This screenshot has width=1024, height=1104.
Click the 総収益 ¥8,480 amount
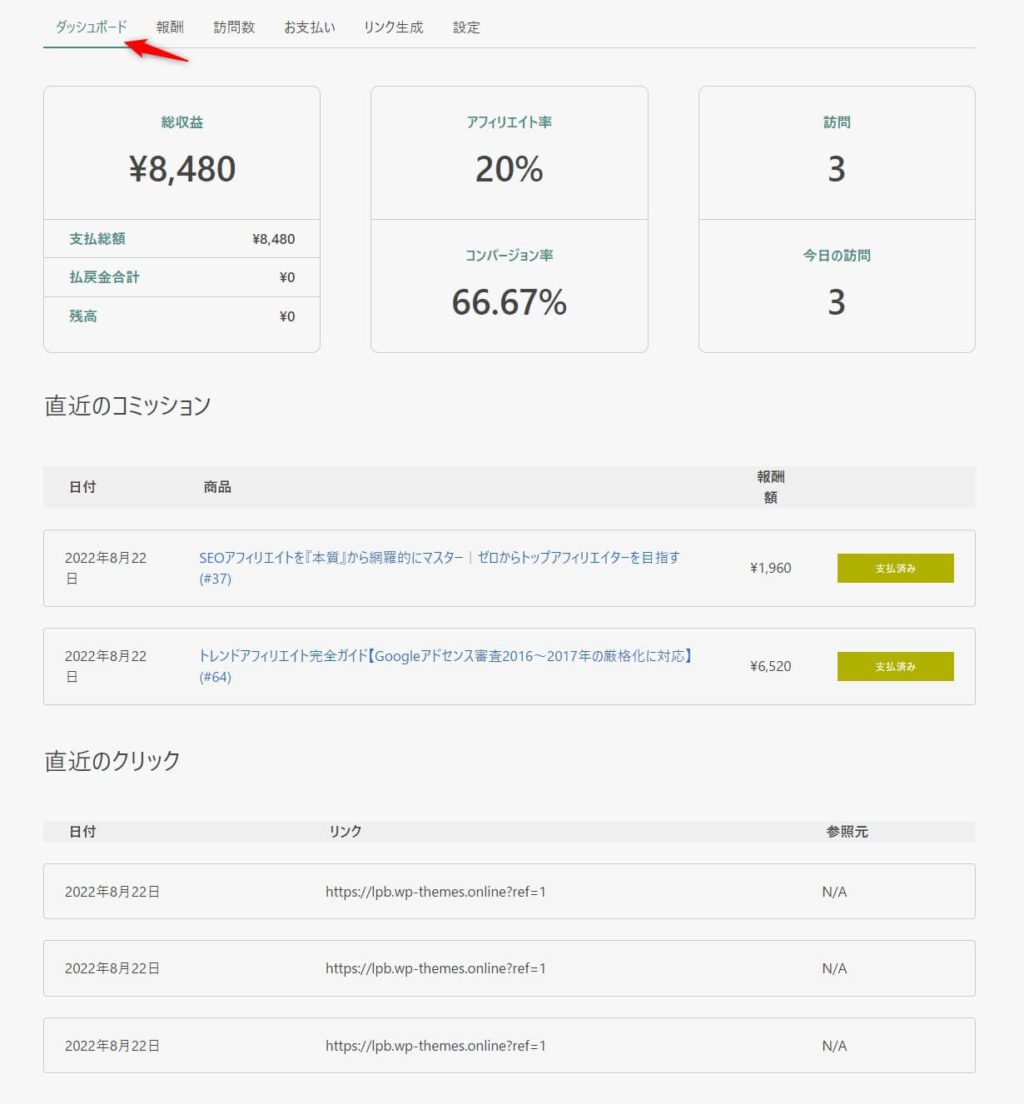coord(182,169)
